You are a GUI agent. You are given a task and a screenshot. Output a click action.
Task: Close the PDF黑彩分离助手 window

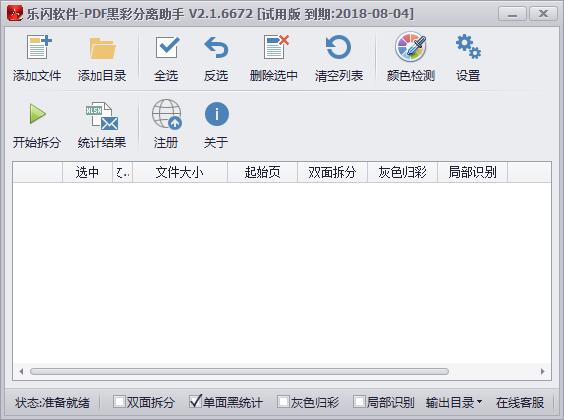coord(543,14)
